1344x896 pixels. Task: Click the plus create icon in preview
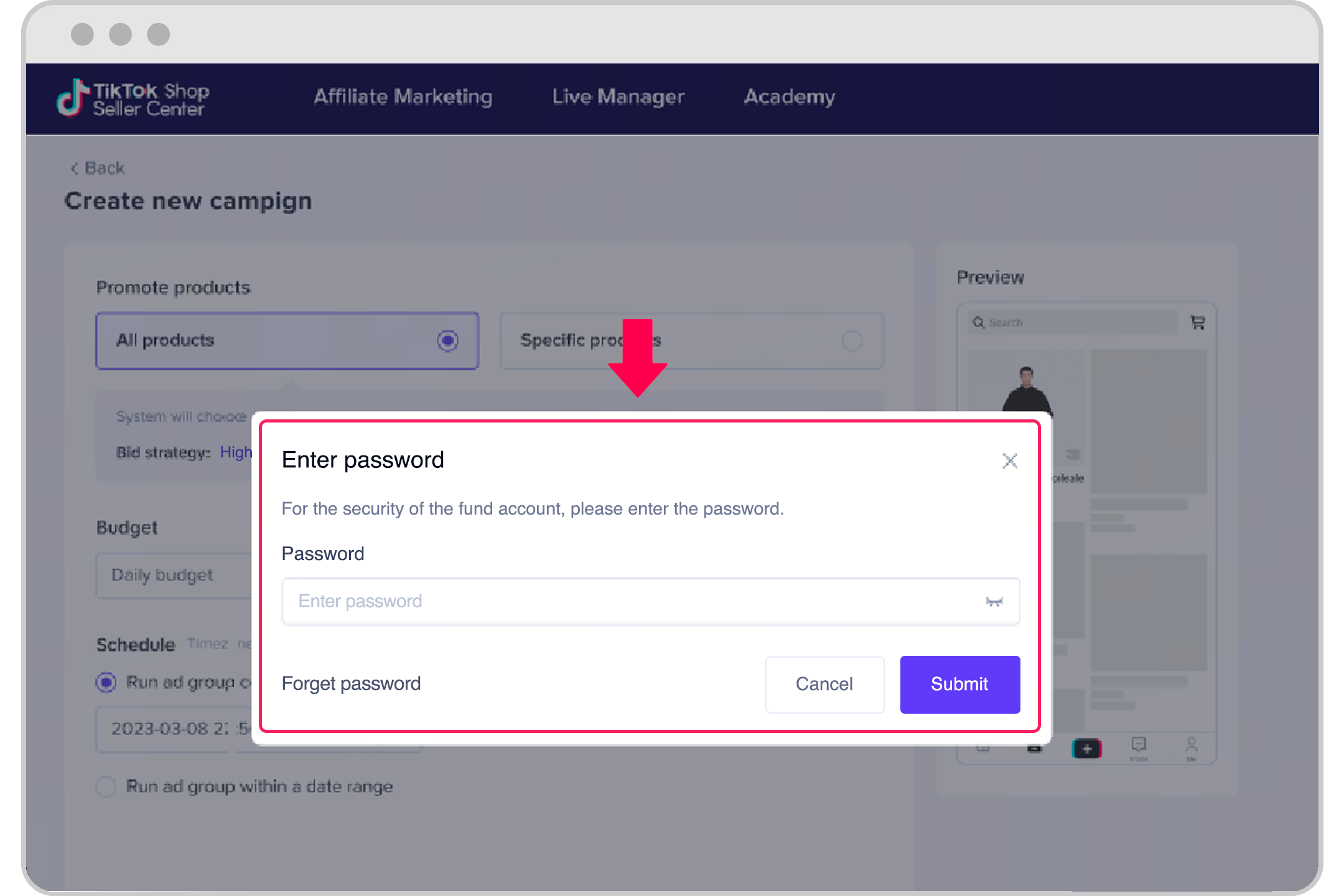point(1086,749)
